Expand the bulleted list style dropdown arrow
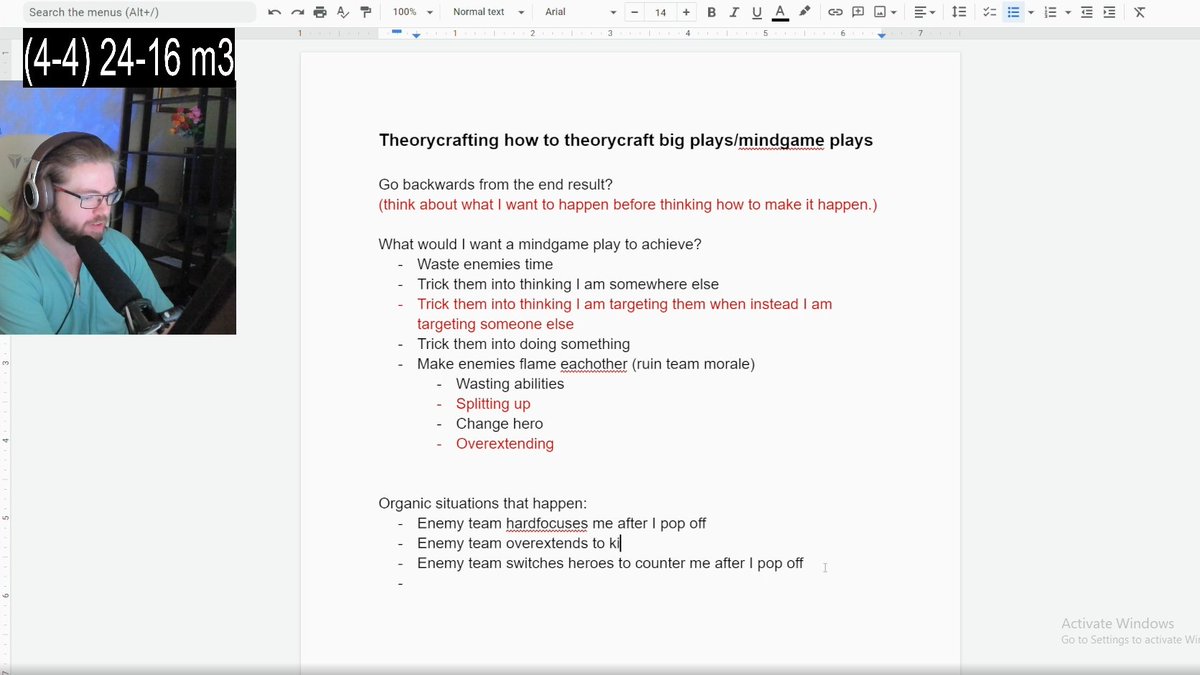Screen dimensions: 1200x675 click(x=1029, y=12)
